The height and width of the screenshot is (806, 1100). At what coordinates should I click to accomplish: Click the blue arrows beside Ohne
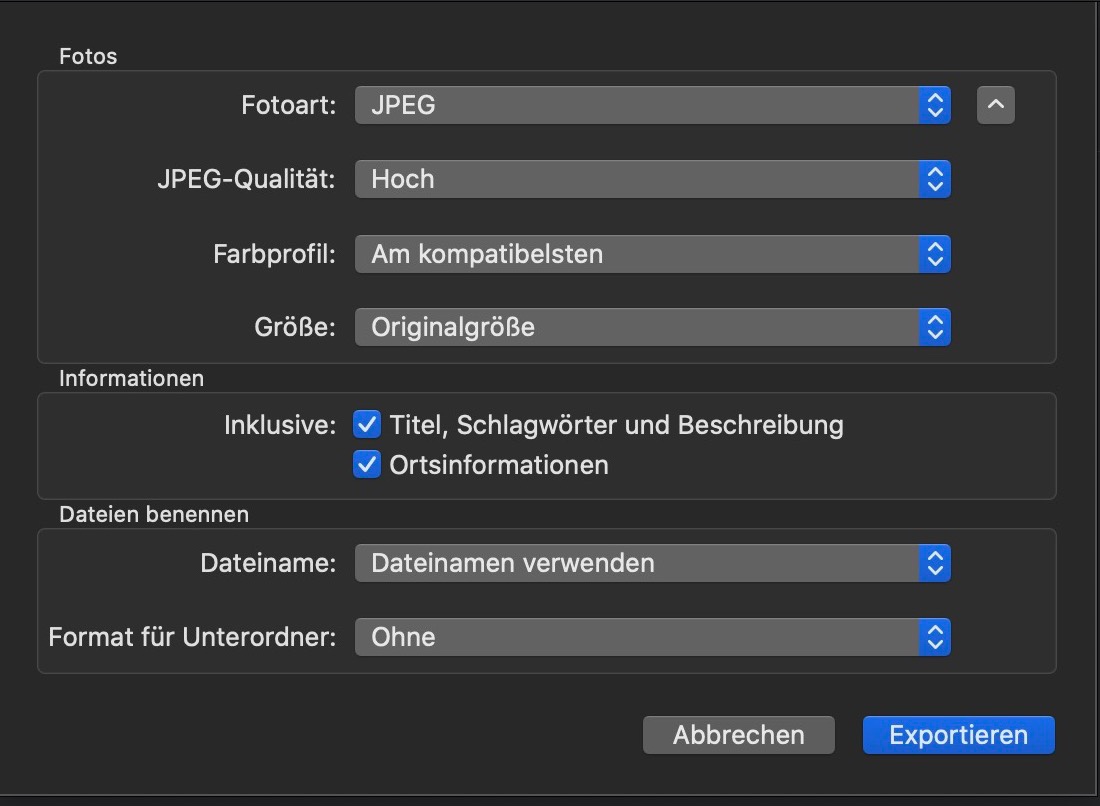935,637
